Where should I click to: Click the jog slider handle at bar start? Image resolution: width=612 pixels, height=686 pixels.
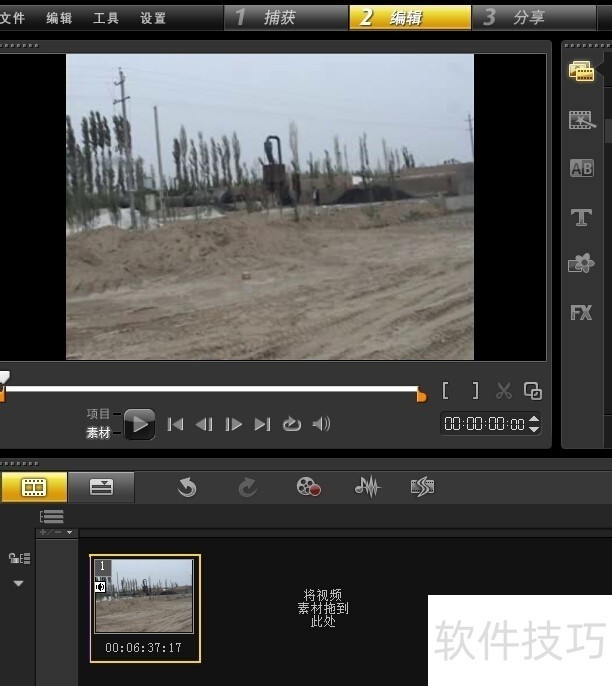click(x=4, y=377)
